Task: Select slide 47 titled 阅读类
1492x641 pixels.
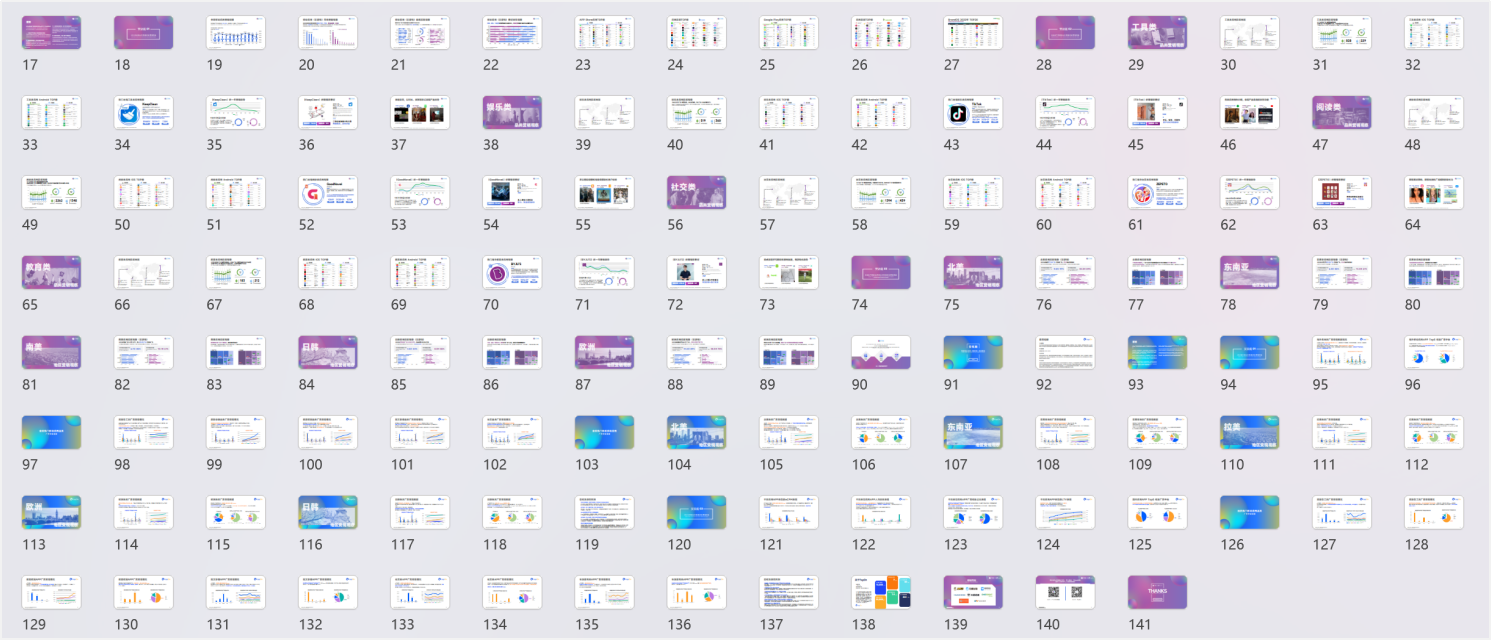Action: click(x=1341, y=113)
